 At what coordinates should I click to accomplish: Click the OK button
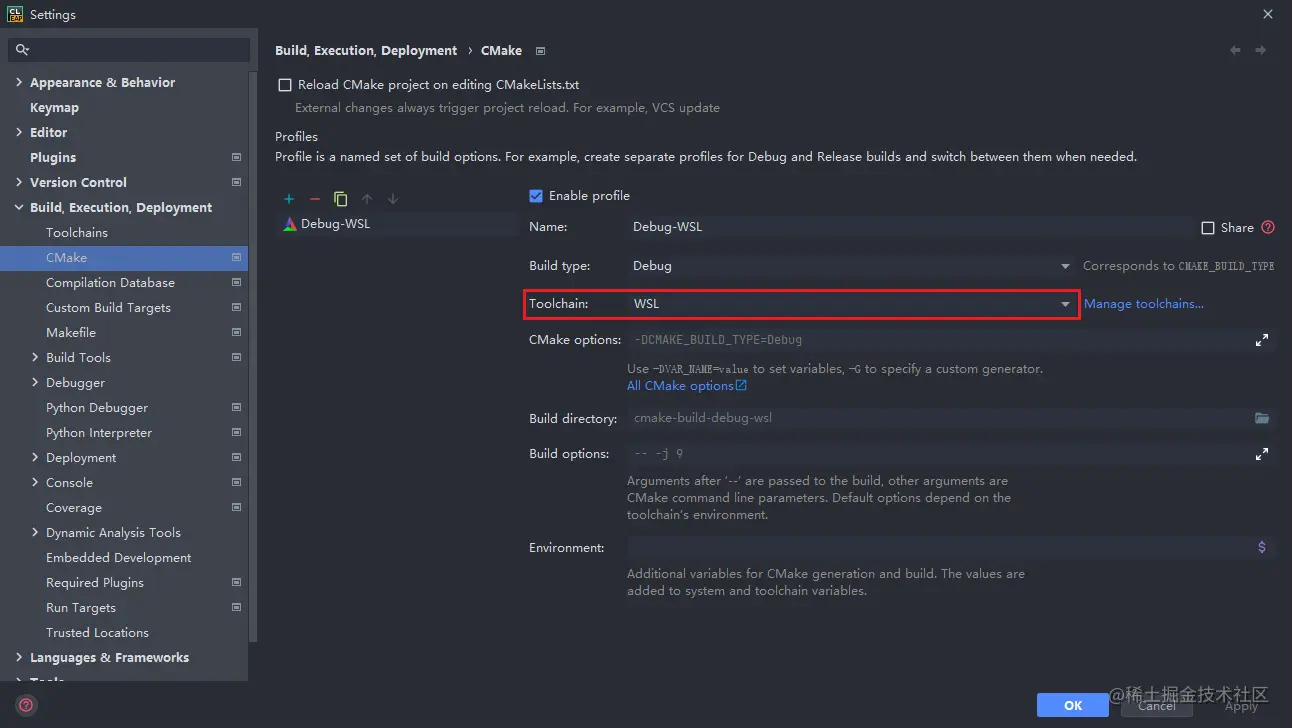click(x=1073, y=705)
